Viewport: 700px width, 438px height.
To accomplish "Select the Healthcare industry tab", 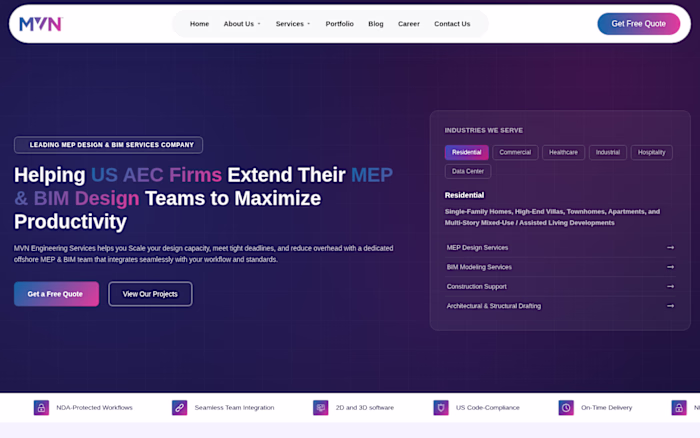I will point(563,152).
